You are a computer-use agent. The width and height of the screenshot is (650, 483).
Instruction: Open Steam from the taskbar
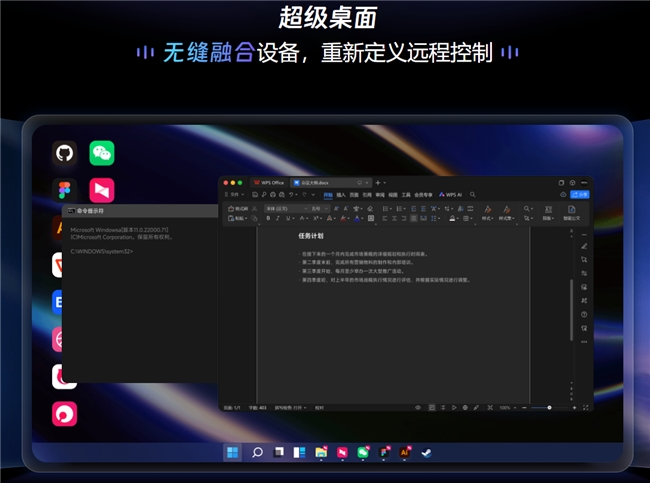tap(427, 453)
